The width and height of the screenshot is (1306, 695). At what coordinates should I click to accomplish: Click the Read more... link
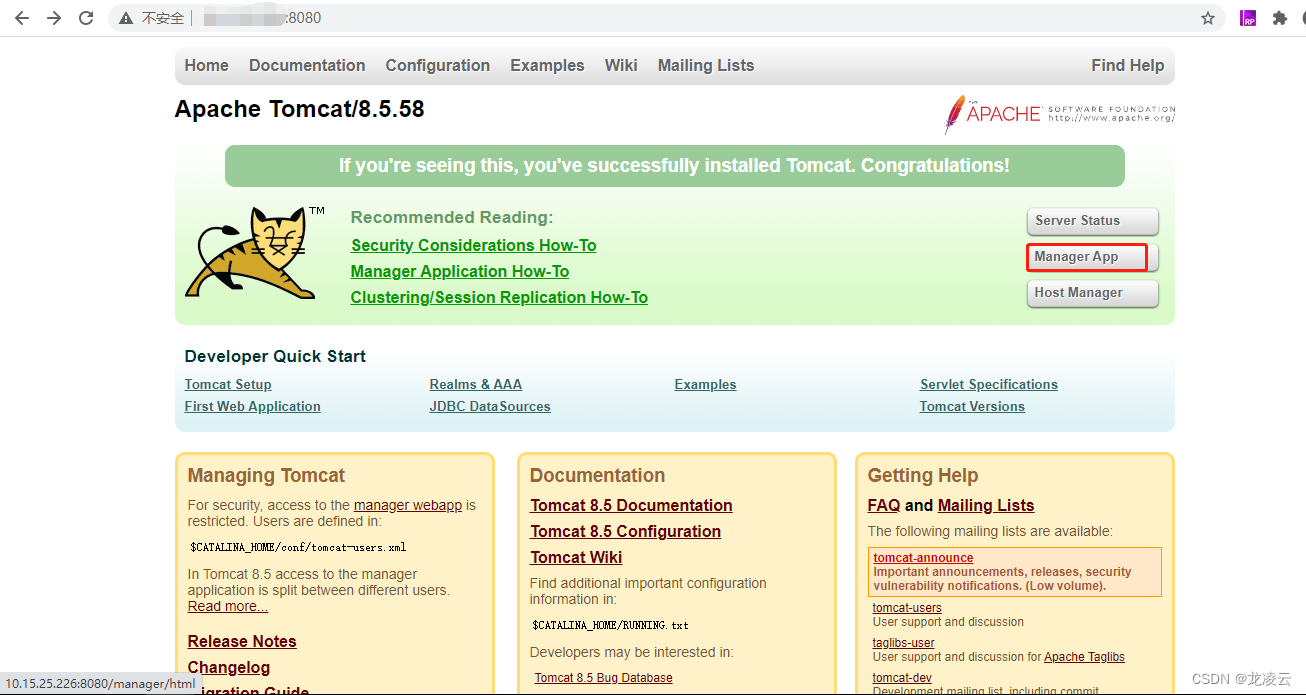228,607
